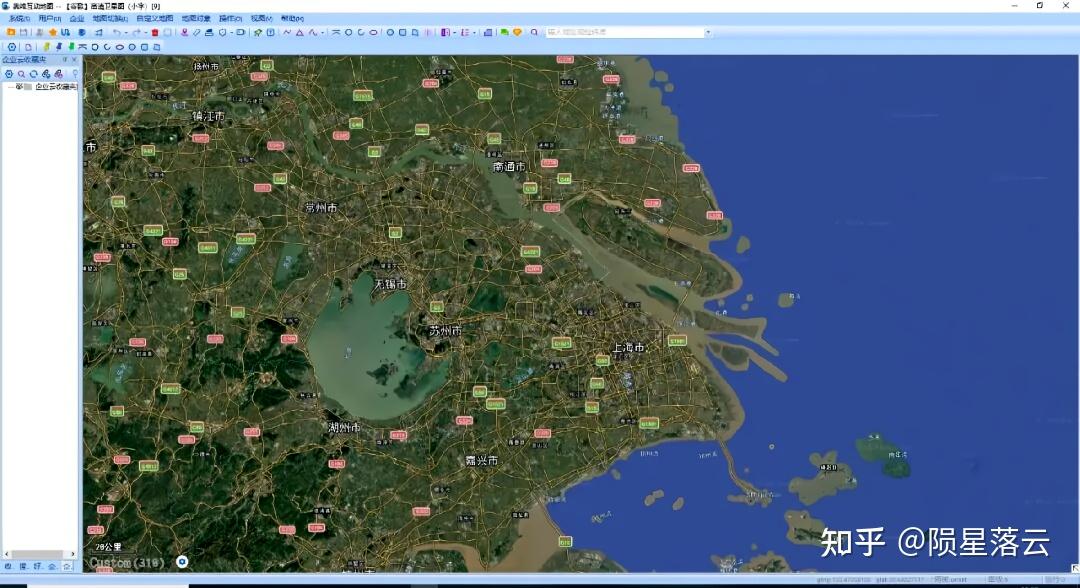Expand the search box dropdown arrow
1080x588 pixels.
[x=707, y=32]
